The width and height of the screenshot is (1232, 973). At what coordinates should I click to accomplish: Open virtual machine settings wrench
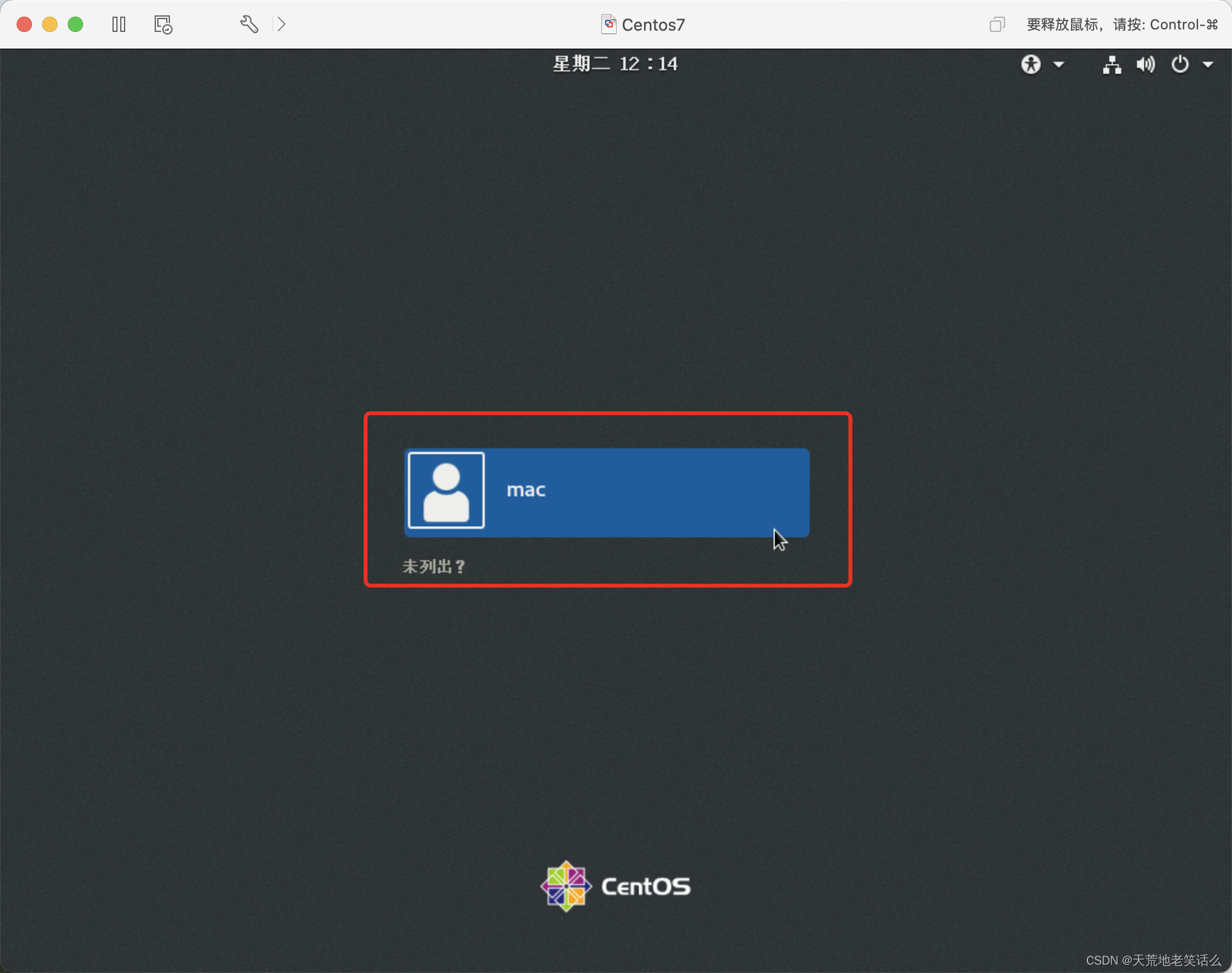click(249, 25)
